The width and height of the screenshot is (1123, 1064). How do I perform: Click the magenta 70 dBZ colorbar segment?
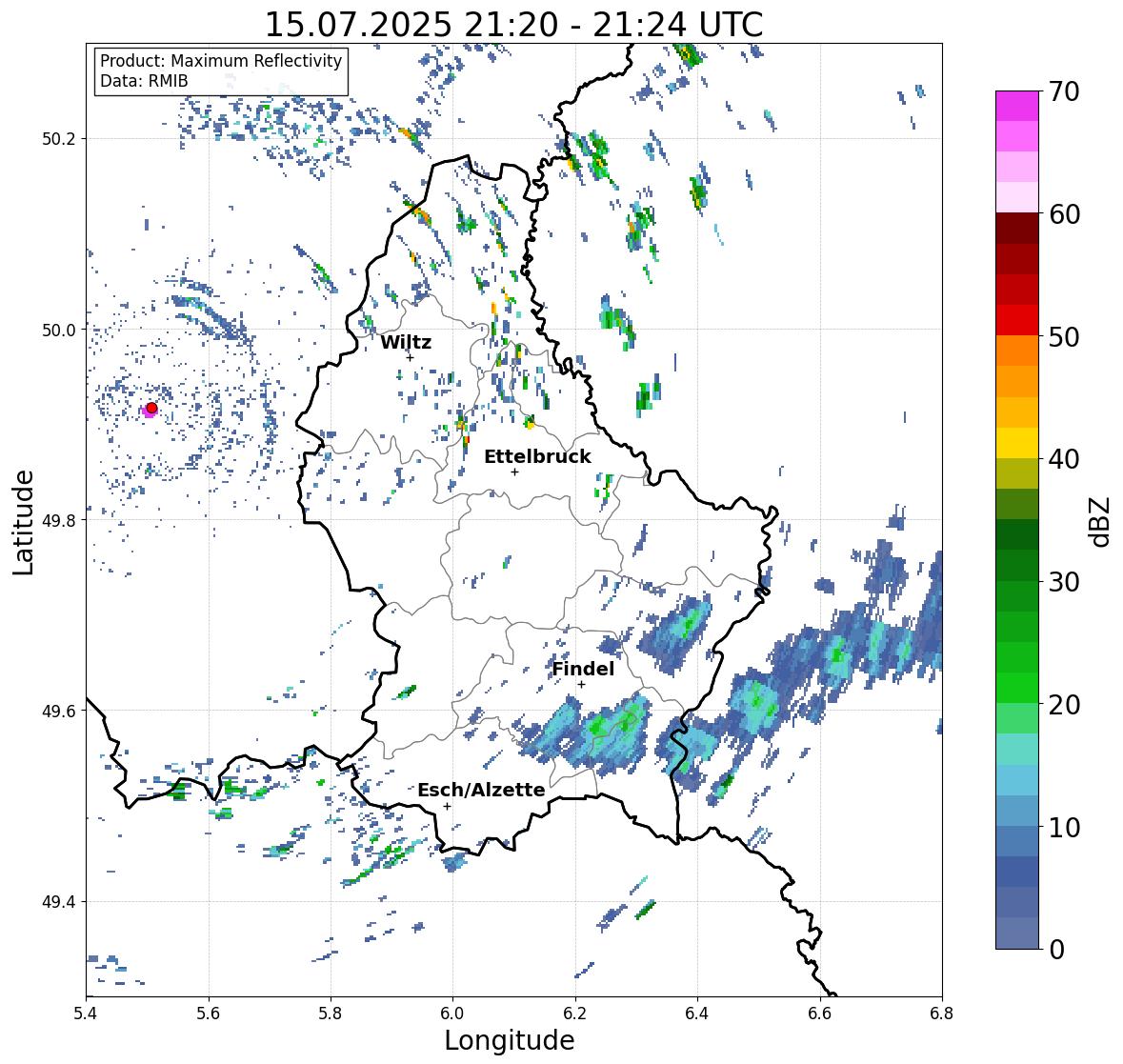(1017, 106)
